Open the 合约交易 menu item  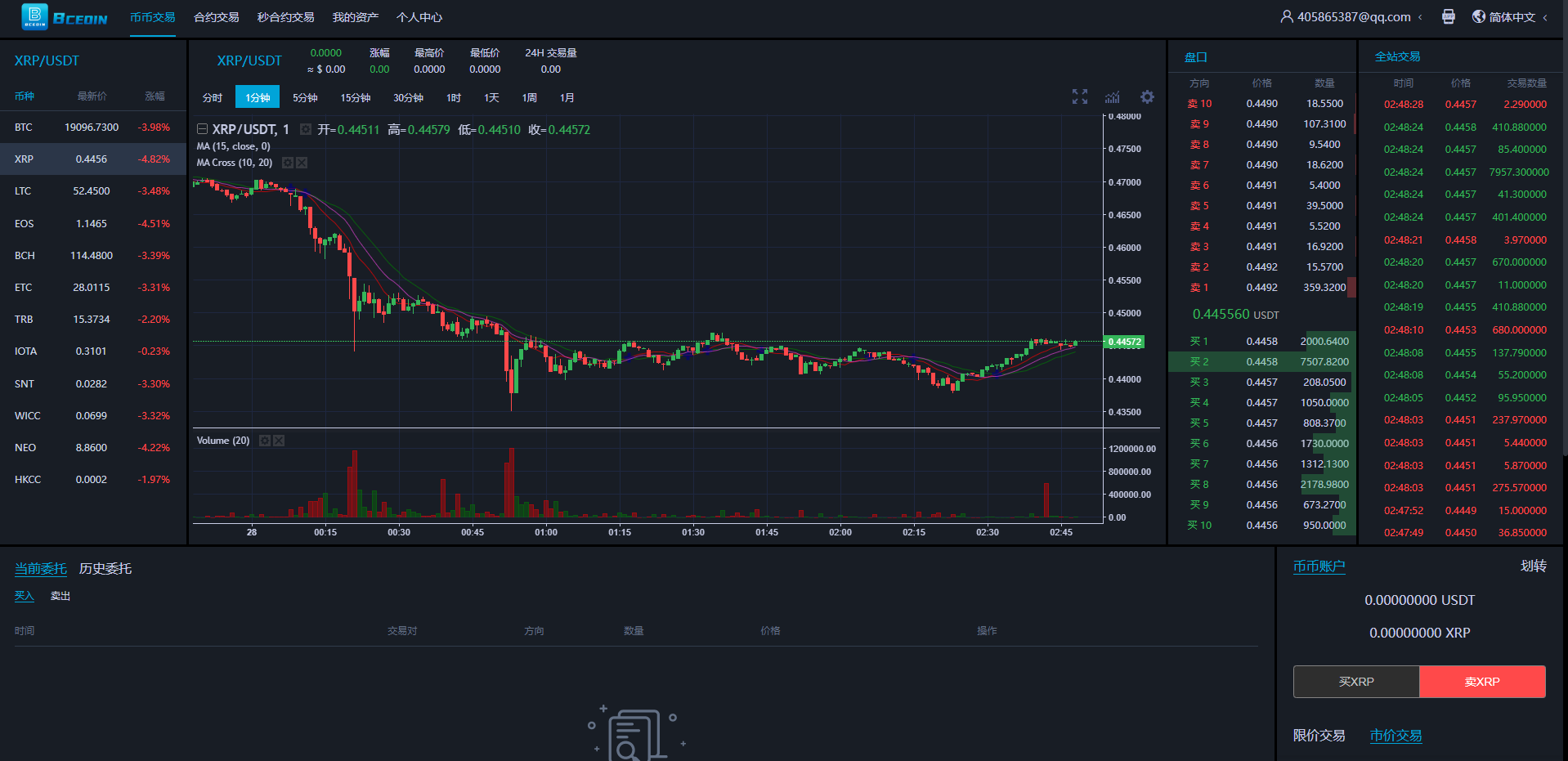[x=216, y=17]
